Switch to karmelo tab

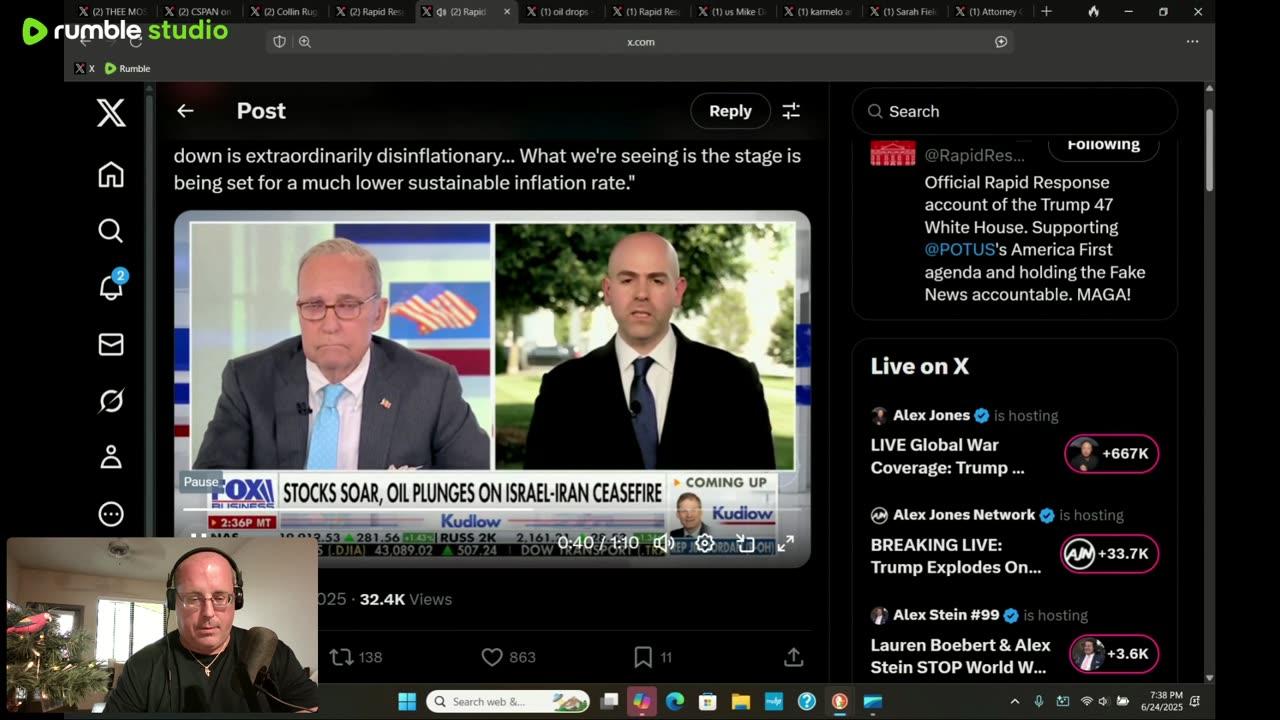tap(816, 12)
